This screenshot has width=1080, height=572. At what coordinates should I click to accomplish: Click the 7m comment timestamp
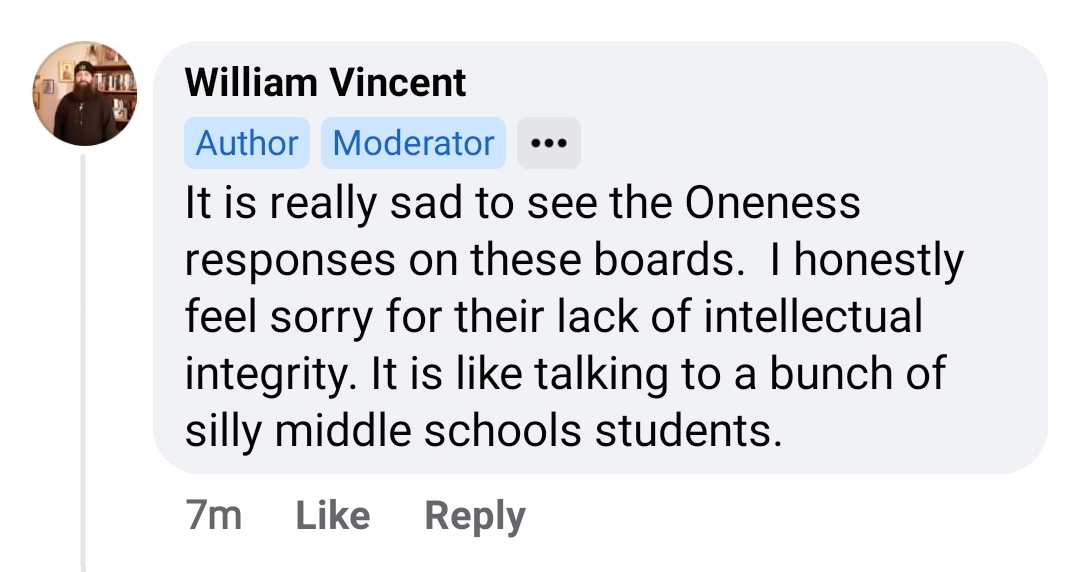point(213,516)
